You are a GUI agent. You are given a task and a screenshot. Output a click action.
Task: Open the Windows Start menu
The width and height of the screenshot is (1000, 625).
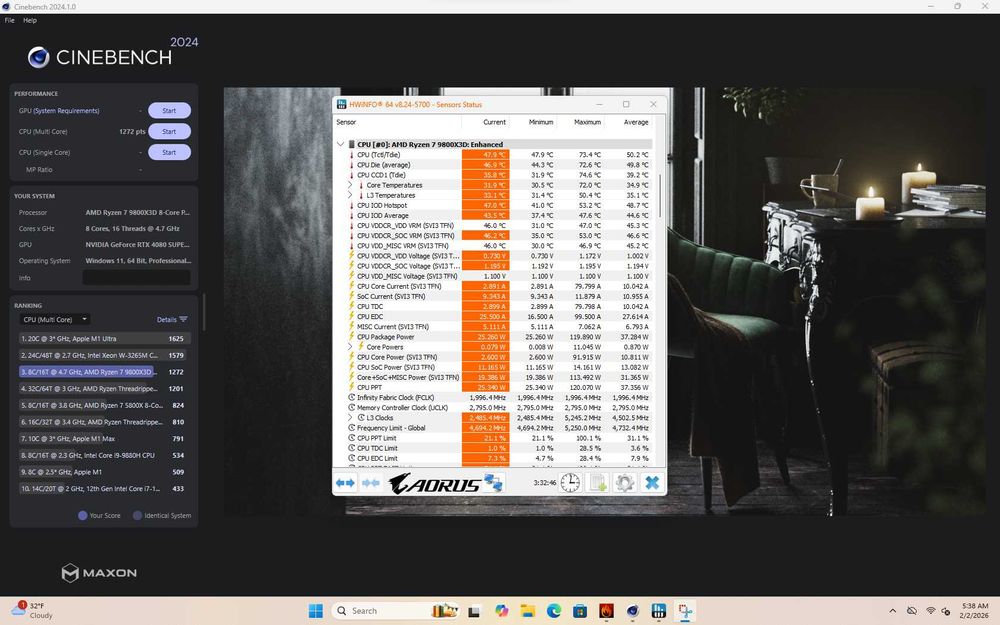(316, 611)
